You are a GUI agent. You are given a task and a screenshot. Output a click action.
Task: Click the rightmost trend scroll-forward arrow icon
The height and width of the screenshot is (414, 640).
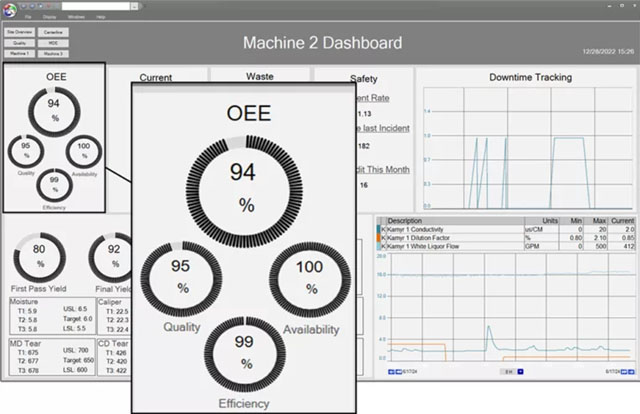631,372
